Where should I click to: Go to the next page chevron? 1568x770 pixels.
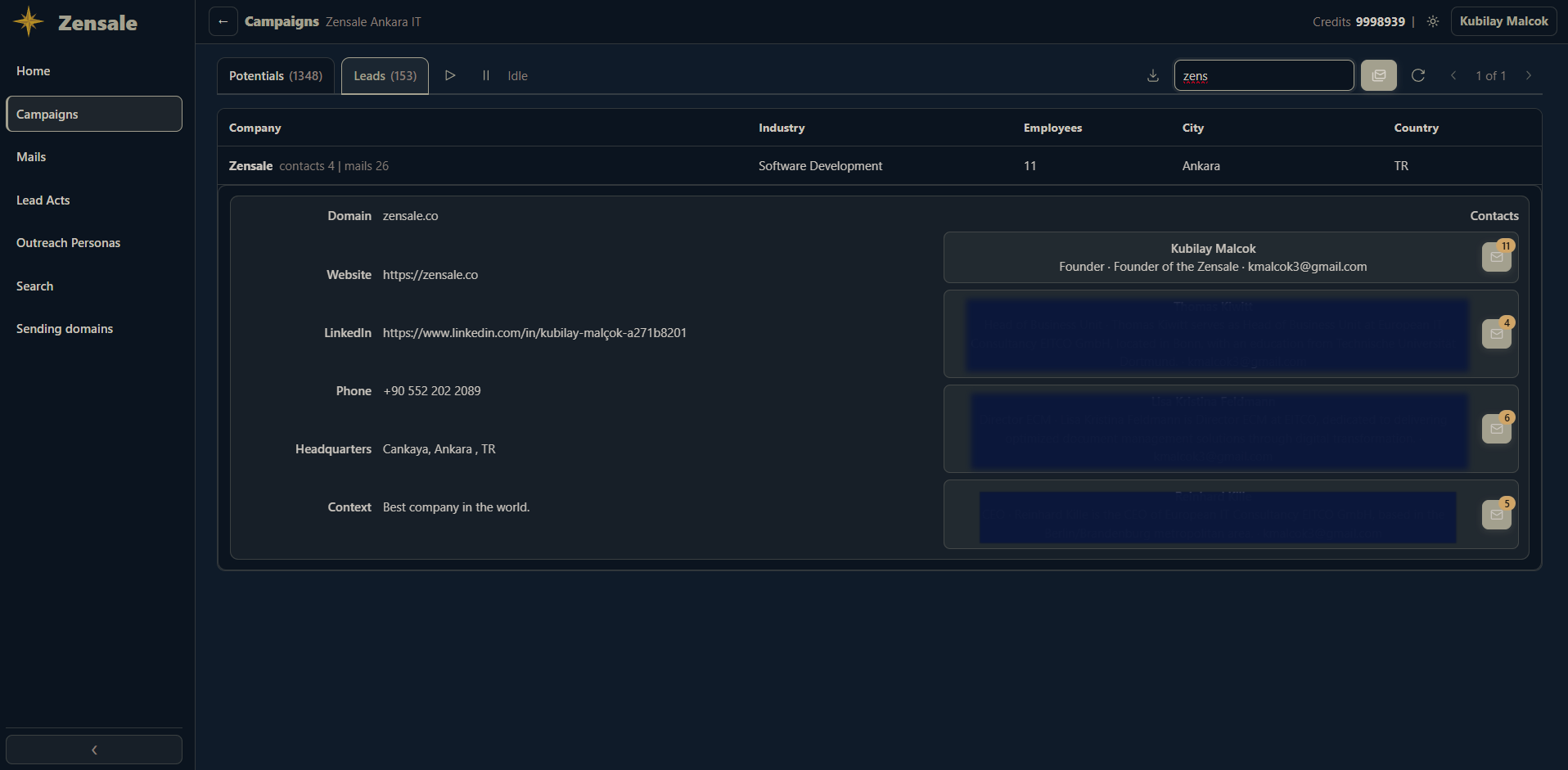tap(1529, 75)
